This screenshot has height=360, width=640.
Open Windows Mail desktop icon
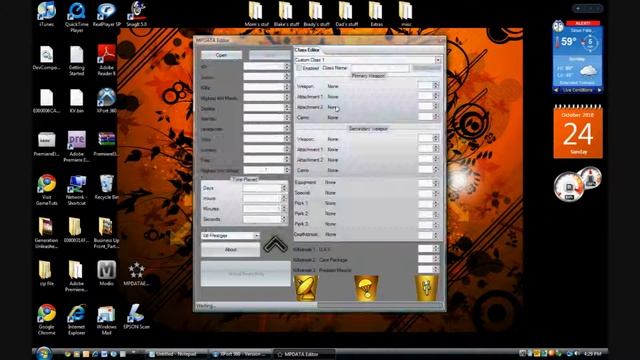(x=107, y=320)
